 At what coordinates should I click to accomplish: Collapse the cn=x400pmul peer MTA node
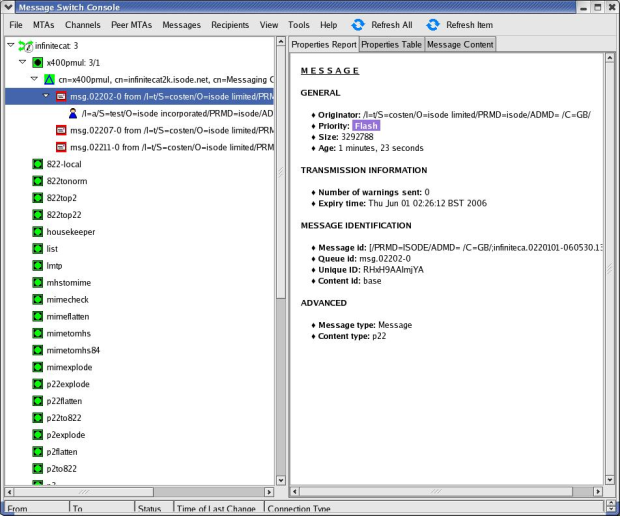(x=34, y=79)
